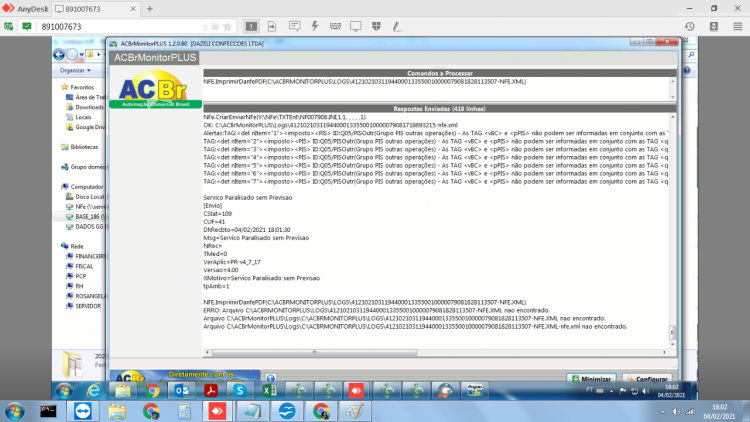Select Rede in Explorer sidebar
This screenshot has width=750, height=422.
tap(77, 246)
